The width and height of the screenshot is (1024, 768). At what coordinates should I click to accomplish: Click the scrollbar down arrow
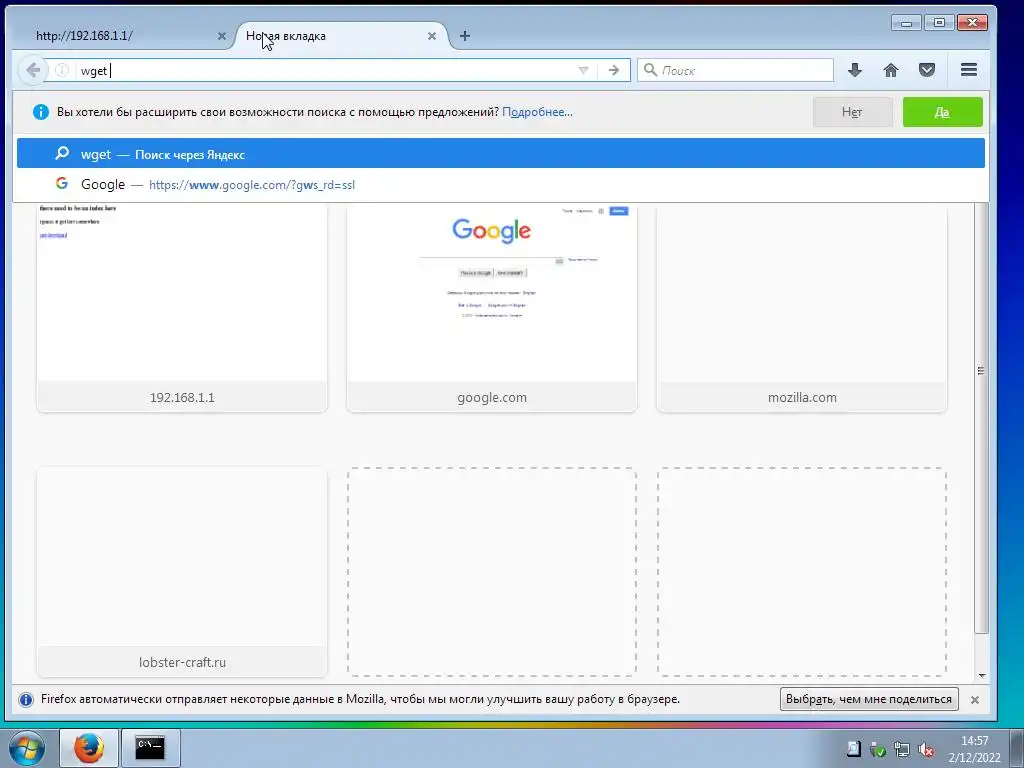[x=982, y=676]
